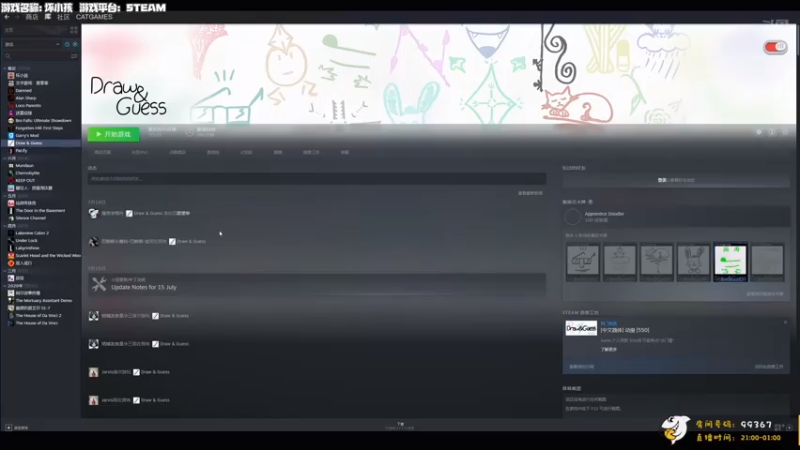Favorite the game with star icon
Viewport: 800px width, 450px height.
[x=785, y=132]
